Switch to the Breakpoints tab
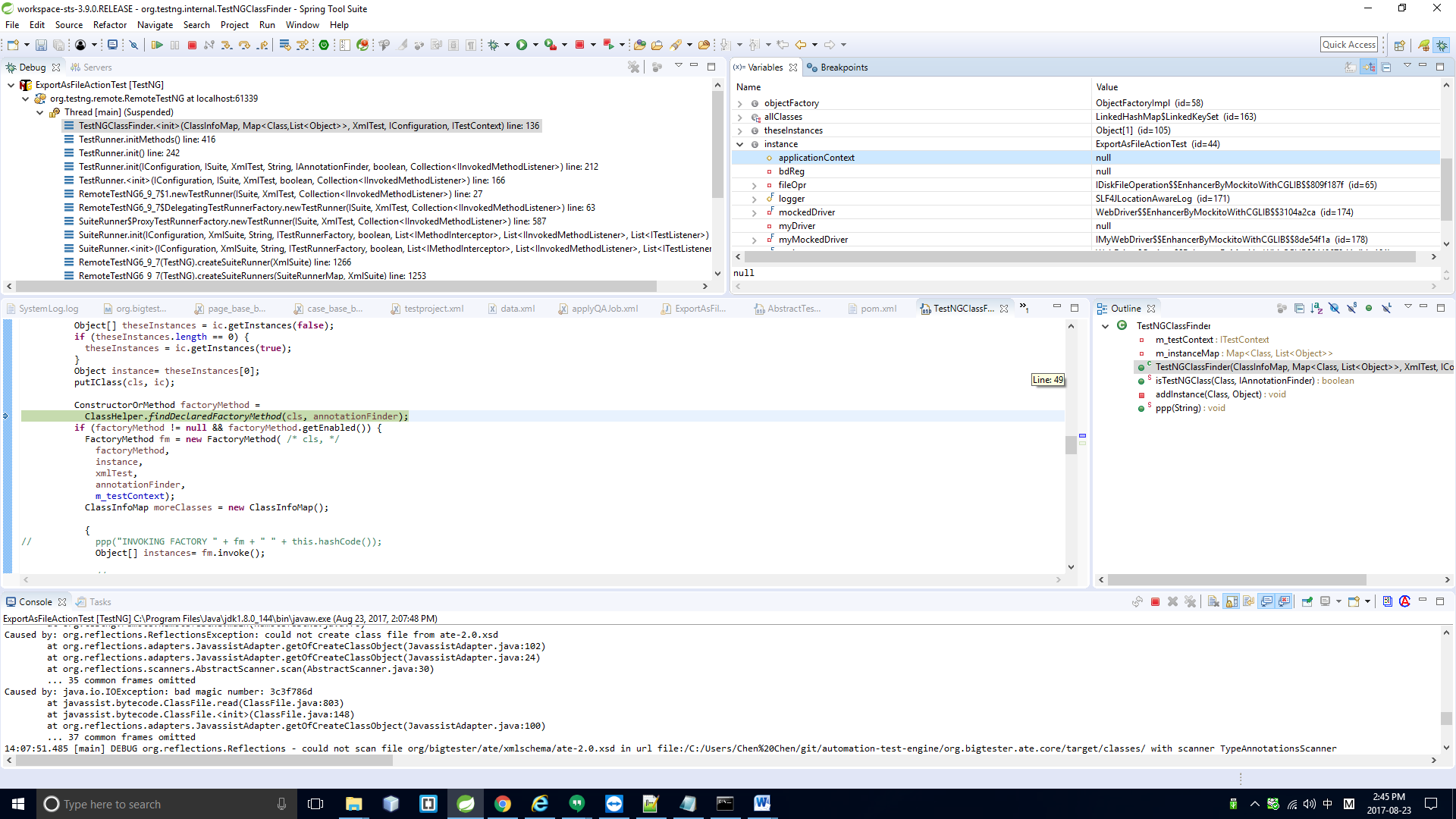Screen dimensions: 1456x819 (837, 67)
